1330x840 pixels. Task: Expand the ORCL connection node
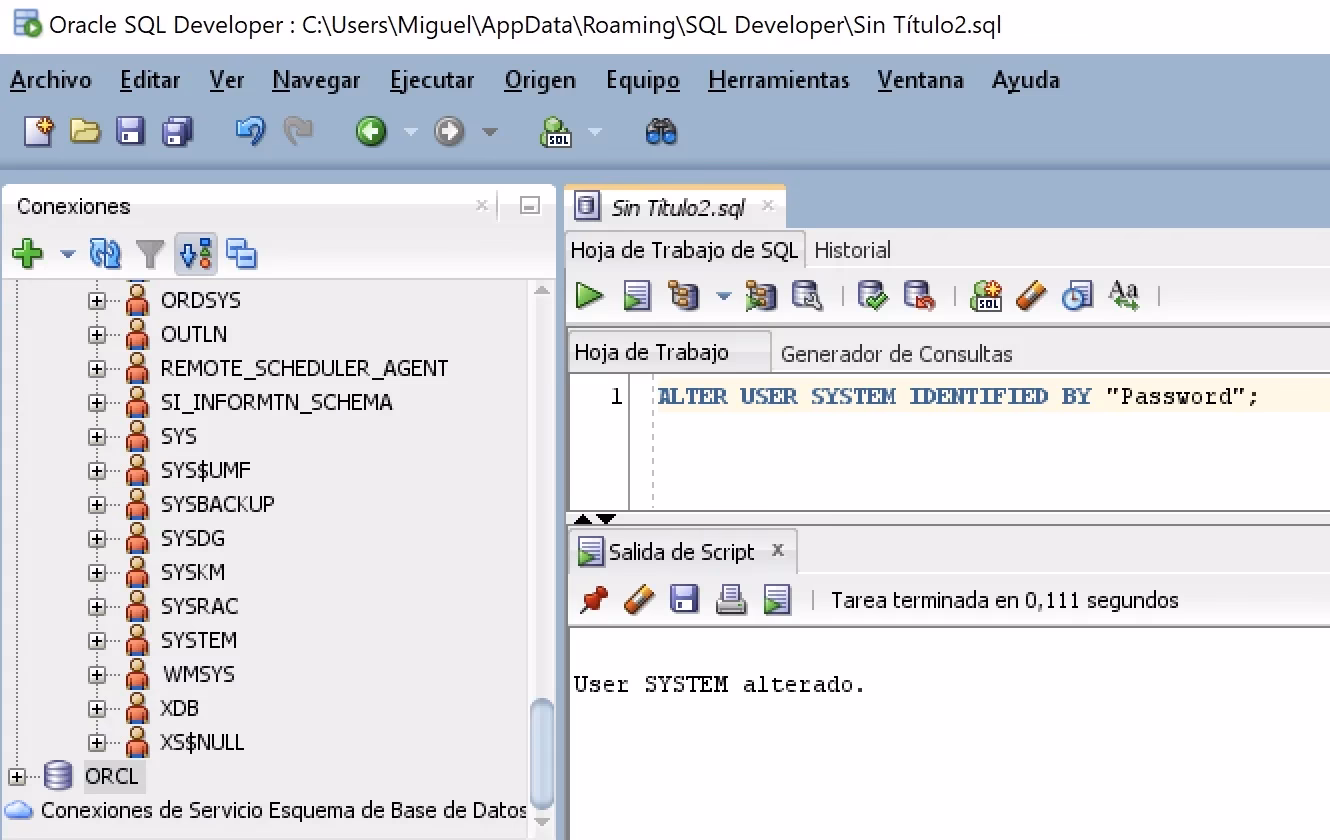pyautogui.click(x=18, y=776)
